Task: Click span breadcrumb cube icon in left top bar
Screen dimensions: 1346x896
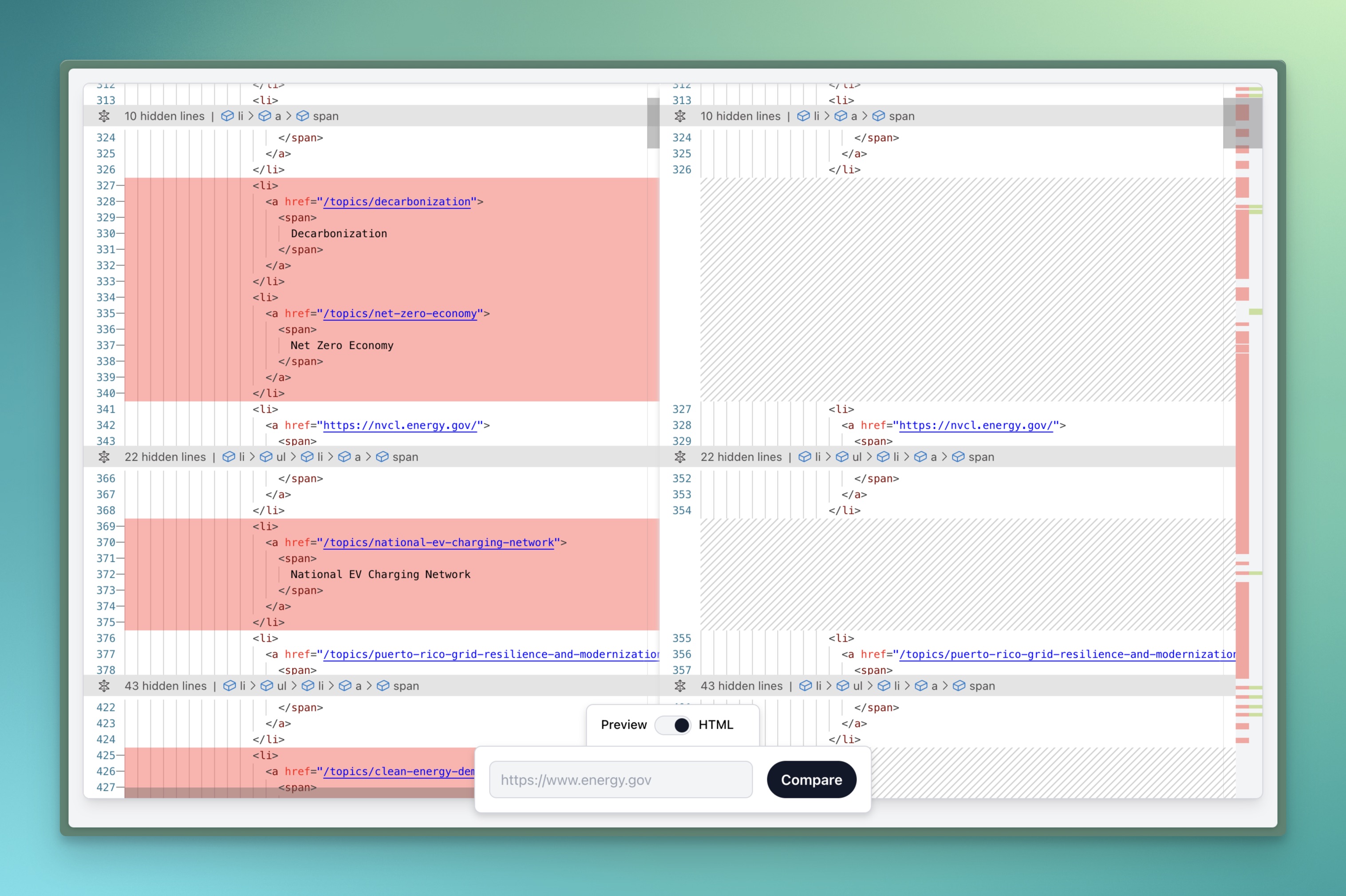Action: (x=303, y=116)
